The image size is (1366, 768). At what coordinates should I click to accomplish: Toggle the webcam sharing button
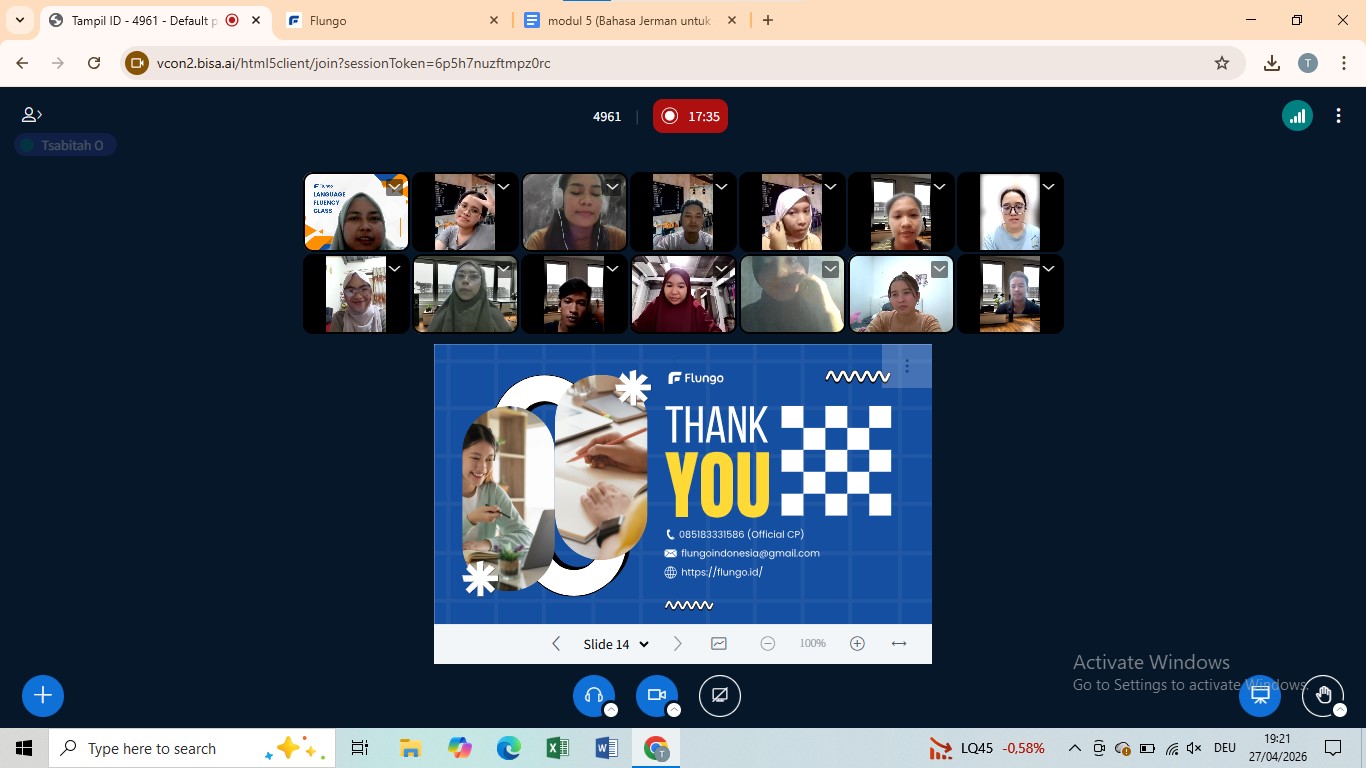tap(657, 696)
